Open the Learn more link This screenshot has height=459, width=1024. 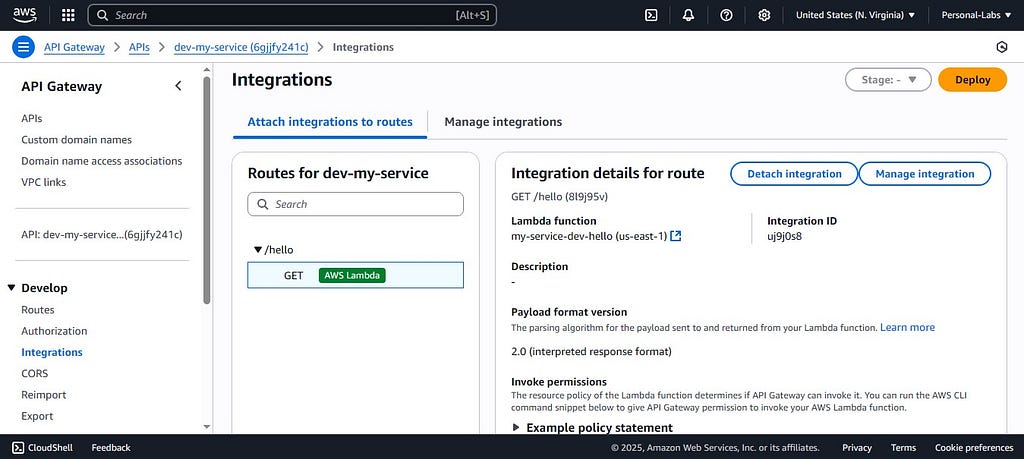pos(907,327)
